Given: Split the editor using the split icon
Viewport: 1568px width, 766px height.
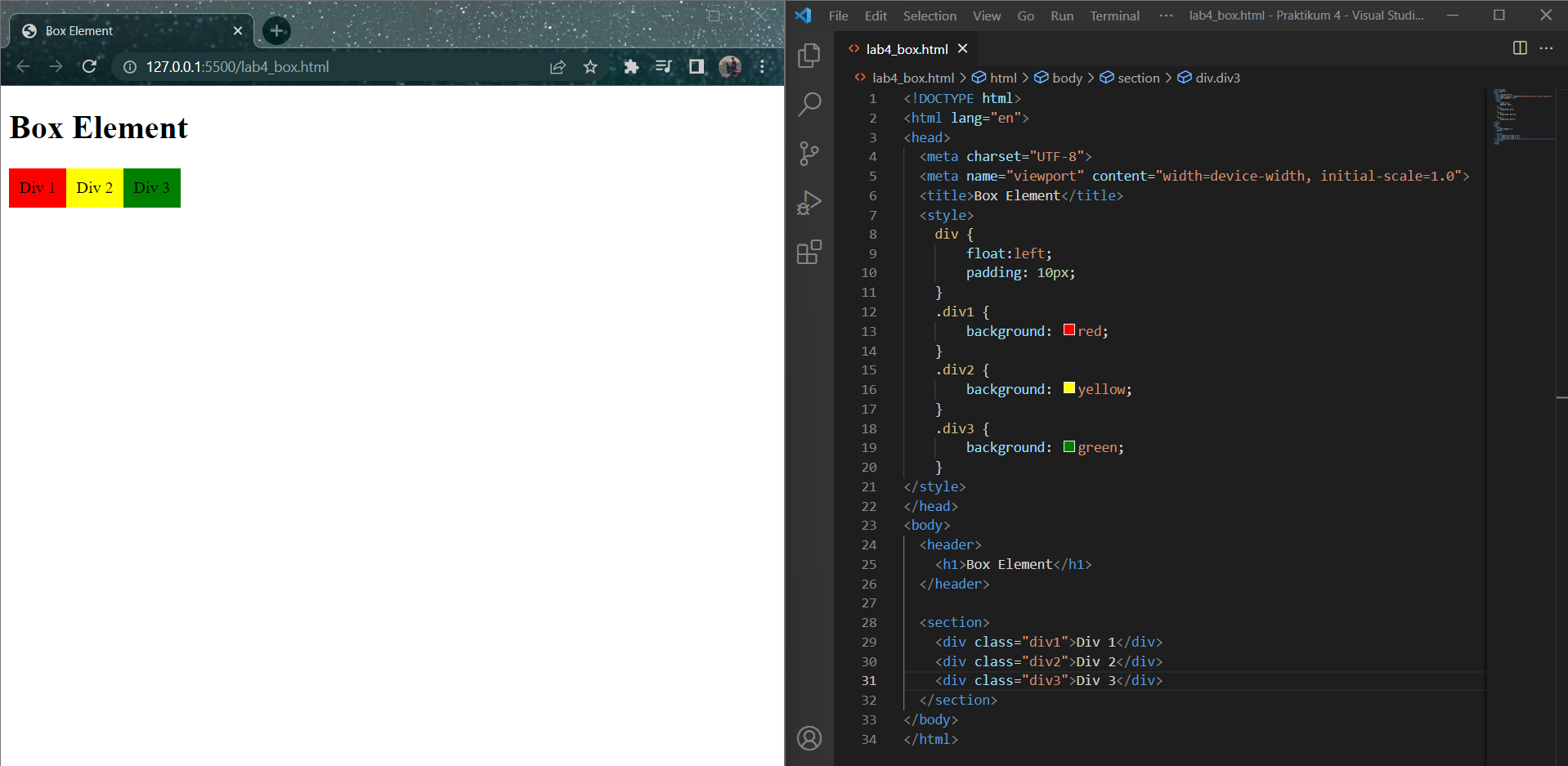Looking at the screenshot, I should point(1519,48).
